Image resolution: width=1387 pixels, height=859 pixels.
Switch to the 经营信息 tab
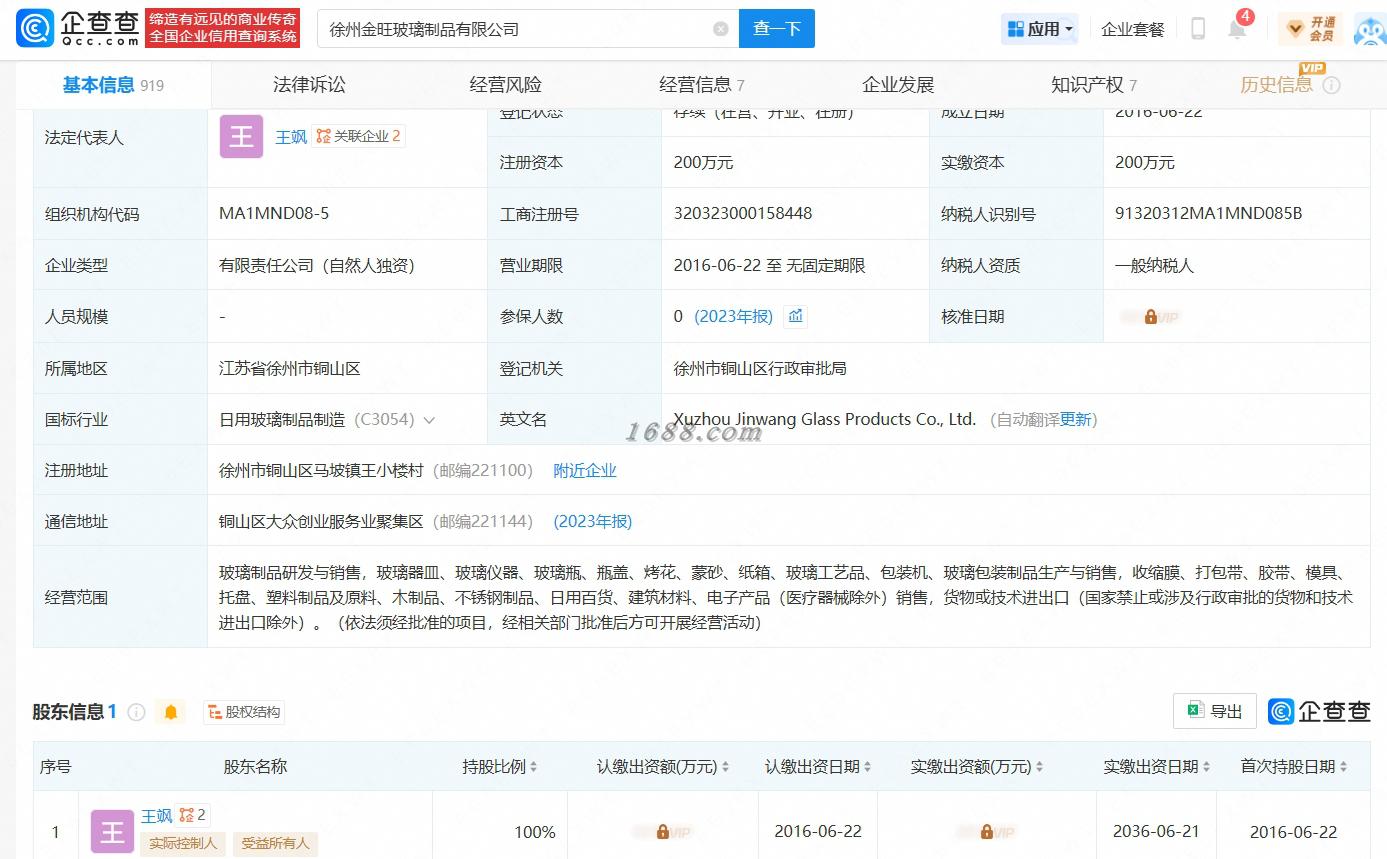click(x=702, y=85)
